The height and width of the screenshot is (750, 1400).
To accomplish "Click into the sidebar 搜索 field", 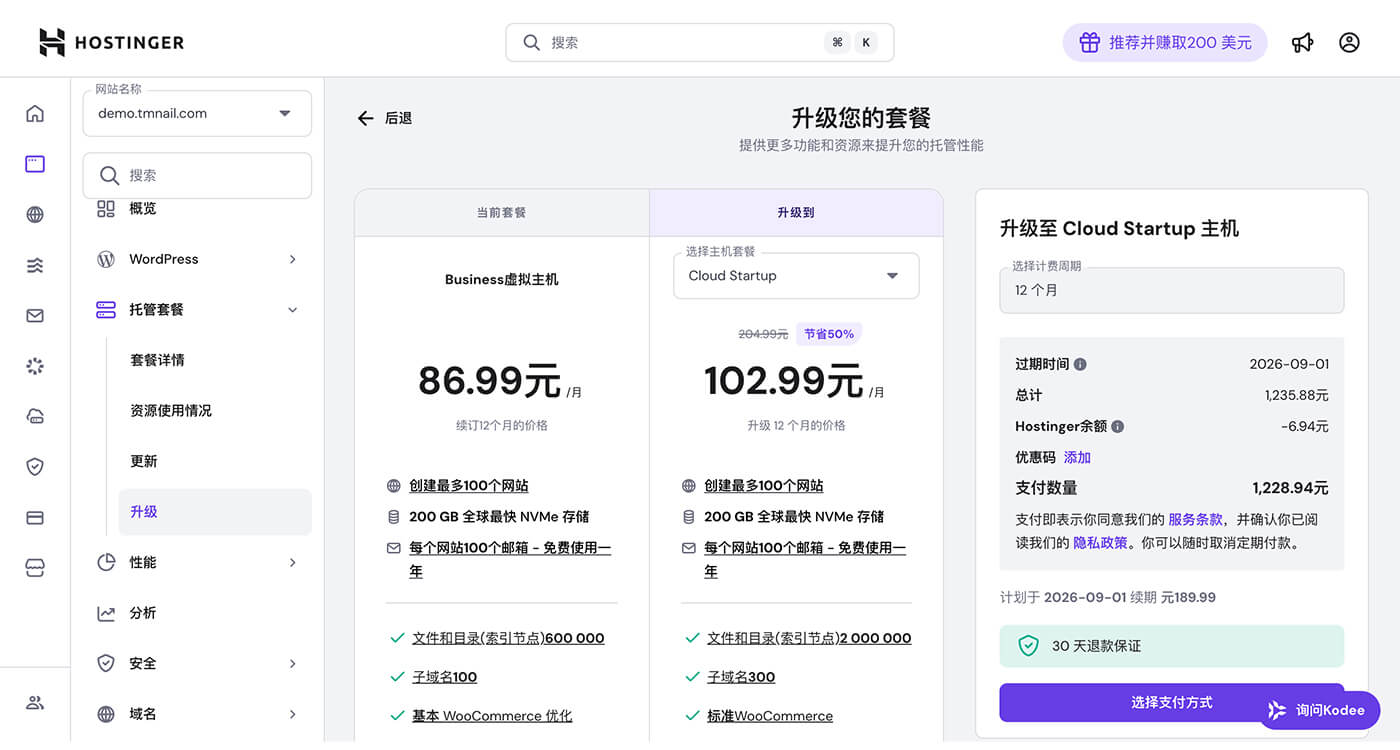I will point(197,175).
